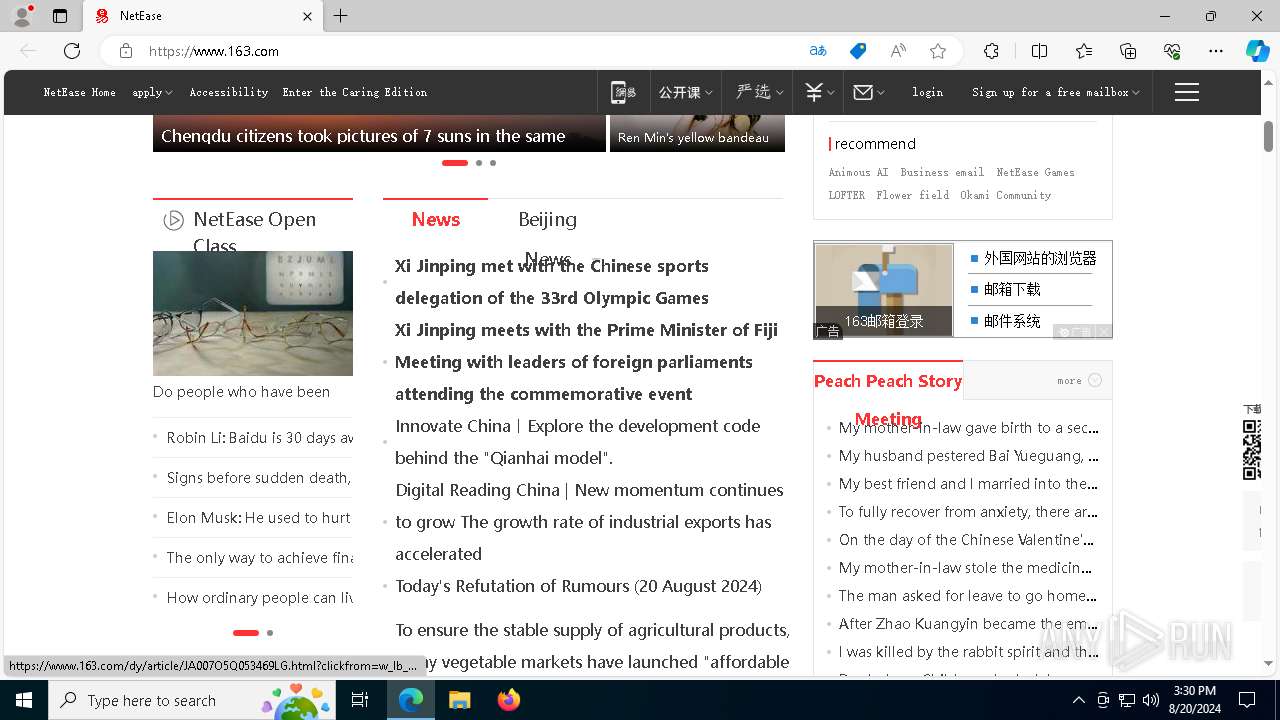Screen dimensions: 1280x720
Task: Expand the yen payment dropdown
Action: tap(820, 92)
